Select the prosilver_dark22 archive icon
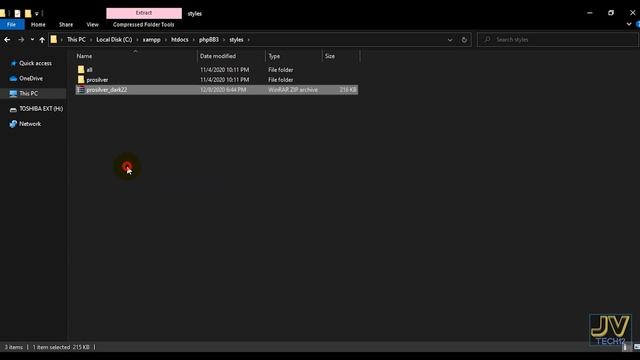The height and width of the screenshot is (360, 640). tap(81, 89)
